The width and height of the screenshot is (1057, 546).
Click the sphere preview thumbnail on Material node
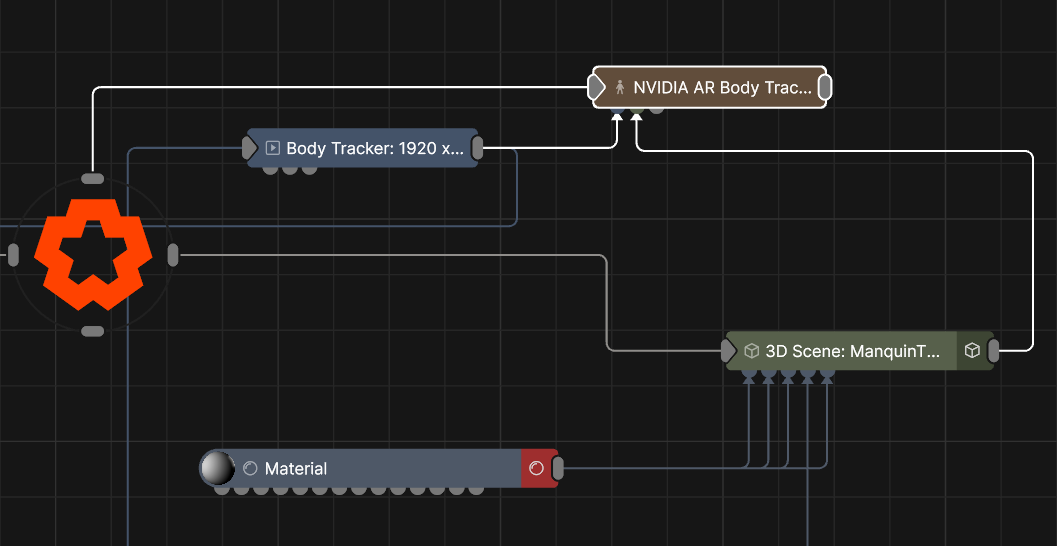pyautogui.click(x=217, y=468)
